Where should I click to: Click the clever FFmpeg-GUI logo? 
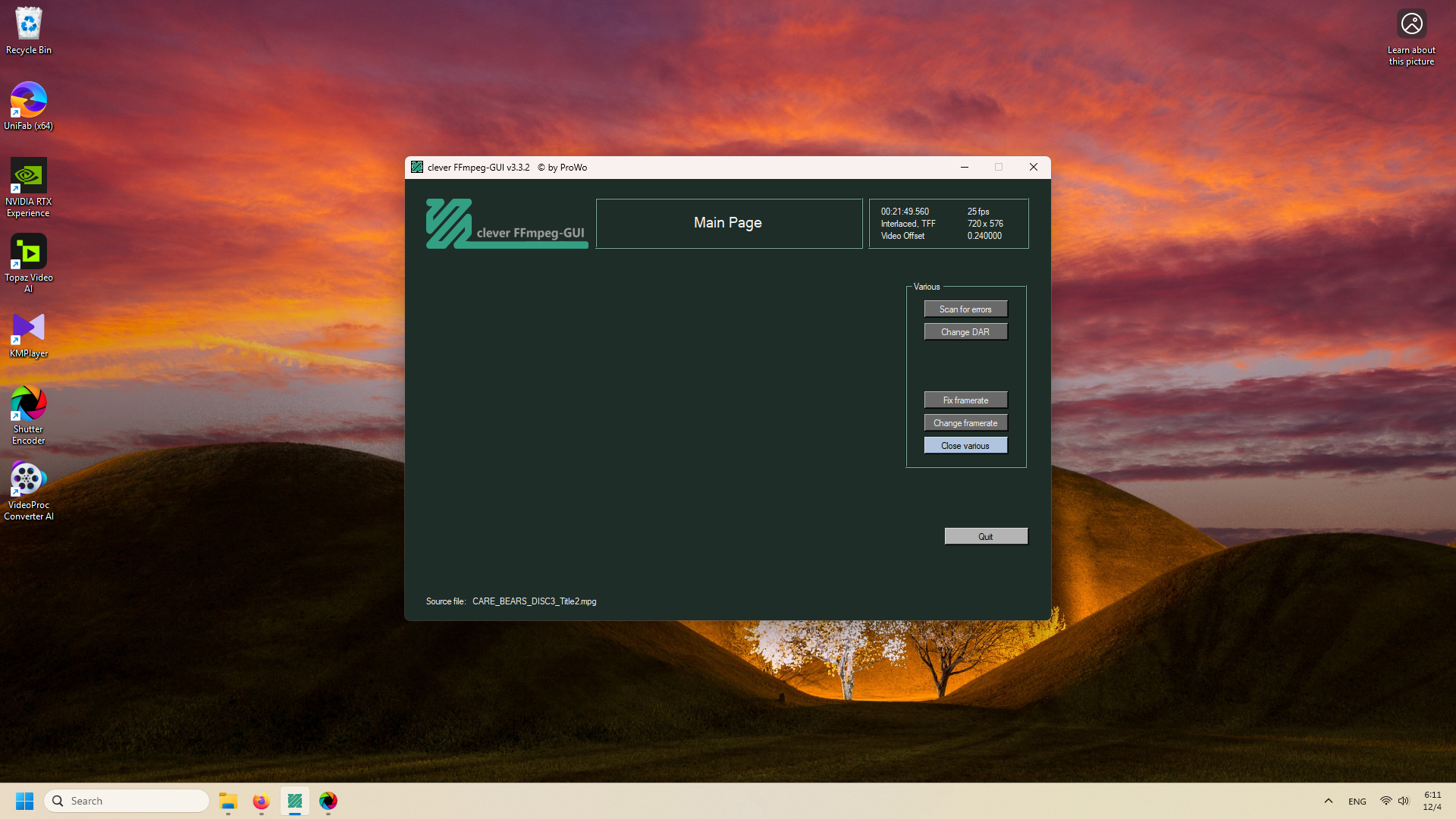tap(507, 224)
